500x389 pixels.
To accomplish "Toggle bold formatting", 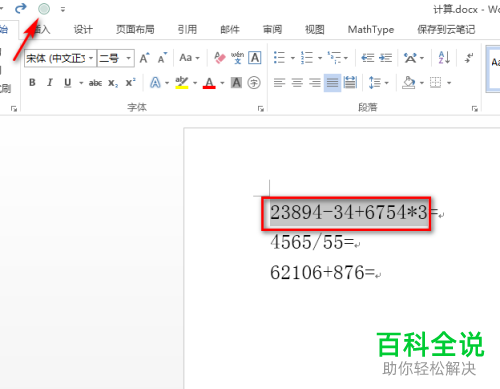I will [x=32, y=82].
